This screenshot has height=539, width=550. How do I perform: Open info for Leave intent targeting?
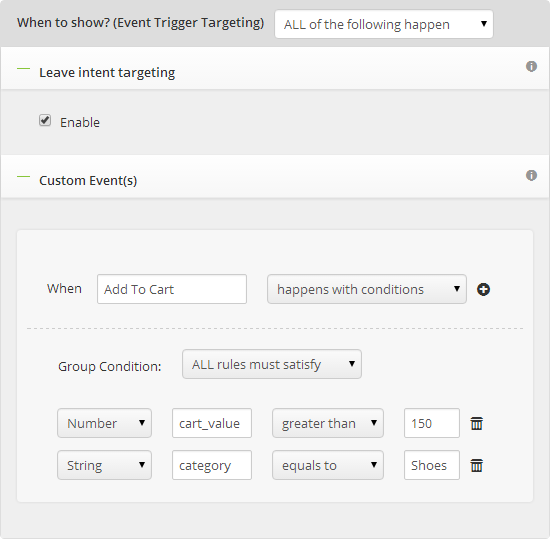point(531,66)
